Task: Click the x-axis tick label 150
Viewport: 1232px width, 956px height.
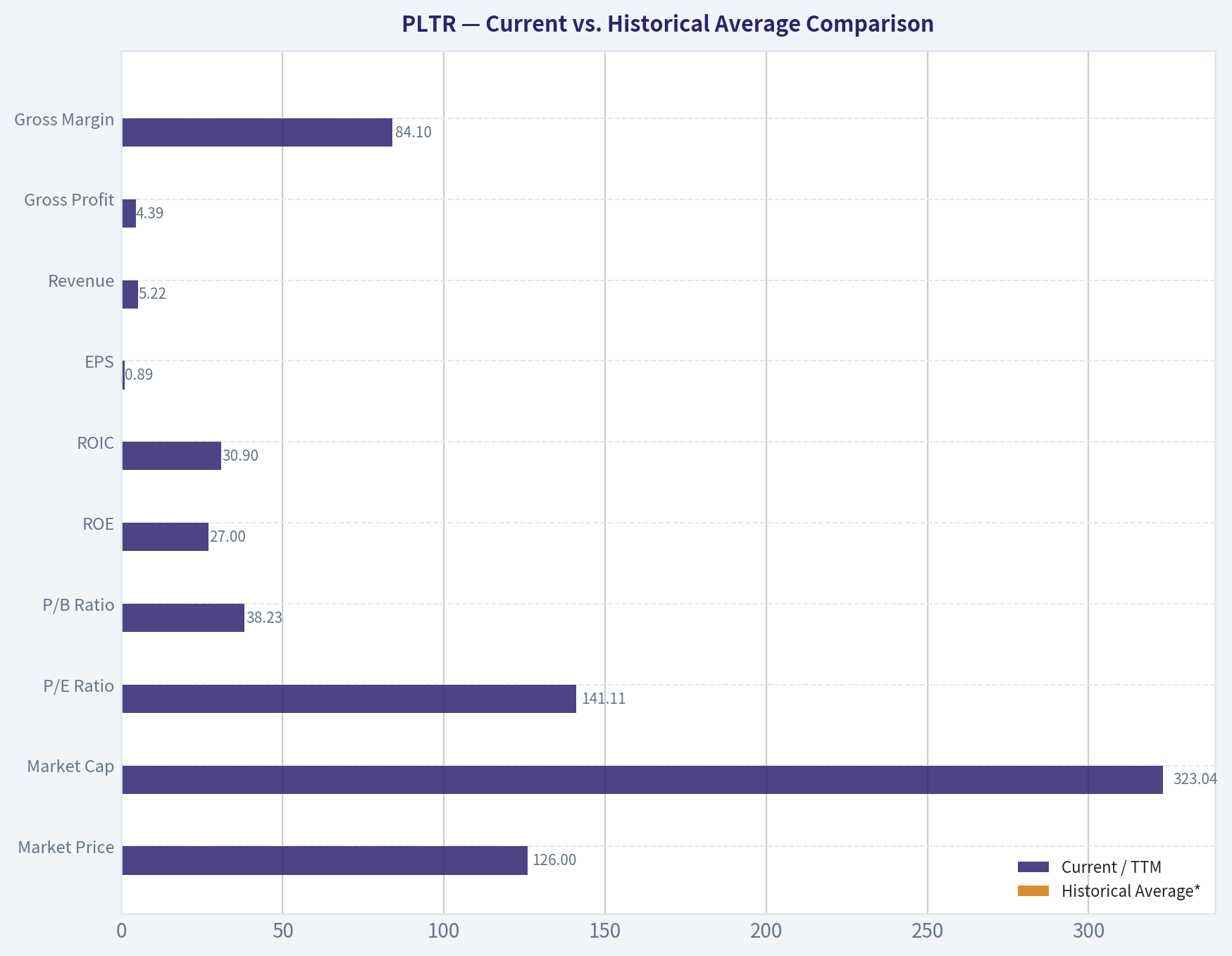Action: pyautogui.click(x=605, y=931)
